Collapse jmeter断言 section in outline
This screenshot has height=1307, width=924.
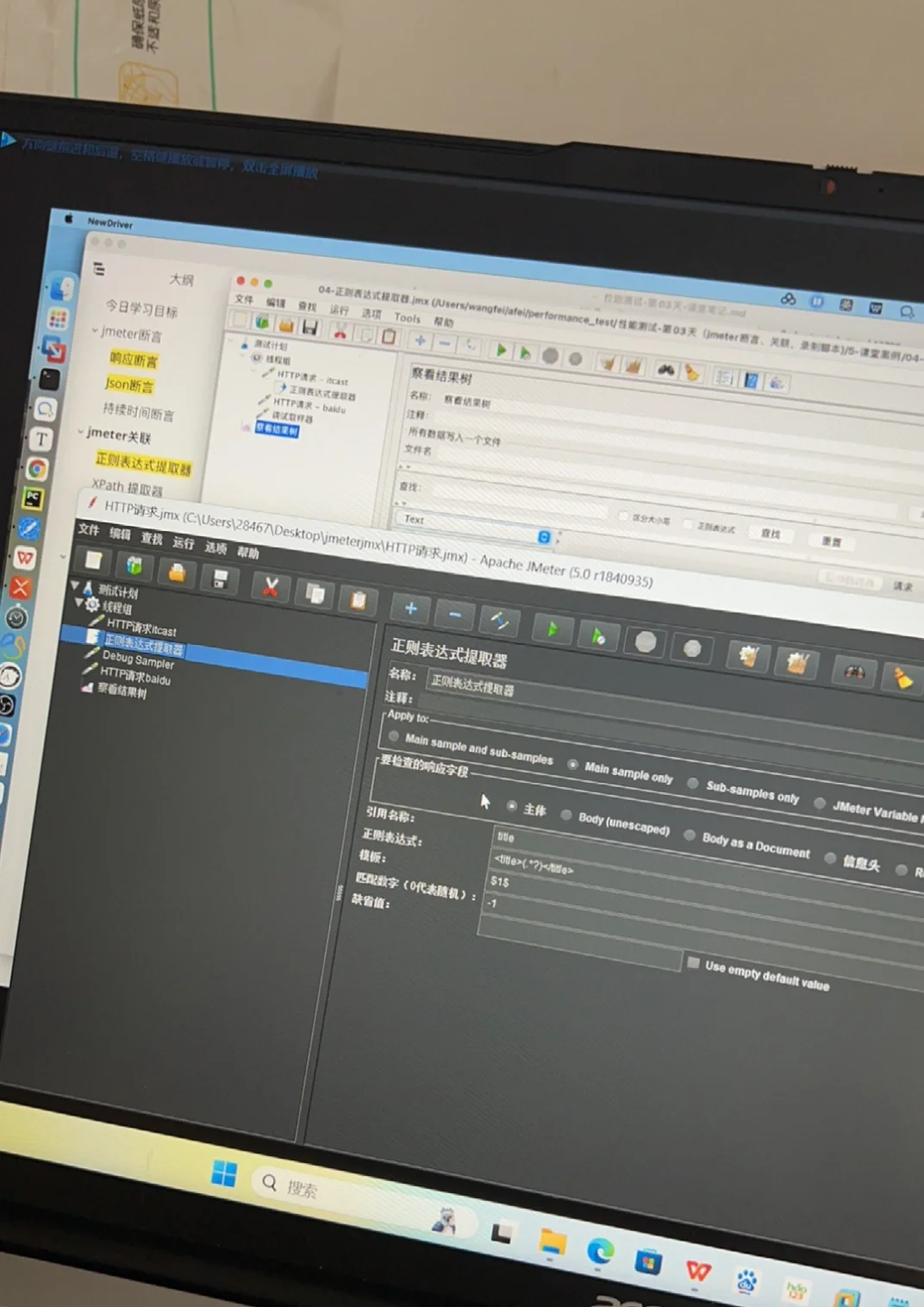click(95, 330)
